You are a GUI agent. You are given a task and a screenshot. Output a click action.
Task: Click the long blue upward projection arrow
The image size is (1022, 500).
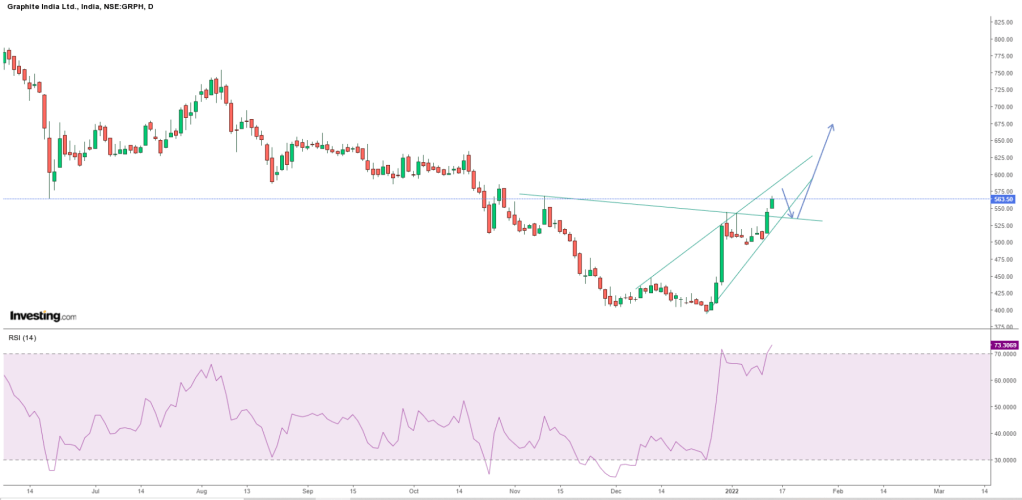[x=818, y=168]
